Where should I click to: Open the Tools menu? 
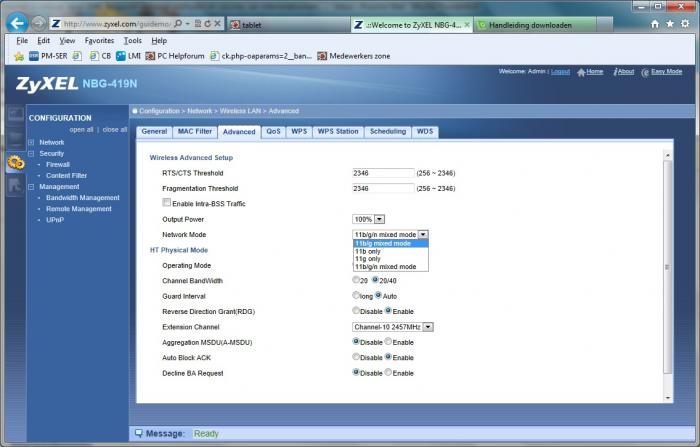133,41
